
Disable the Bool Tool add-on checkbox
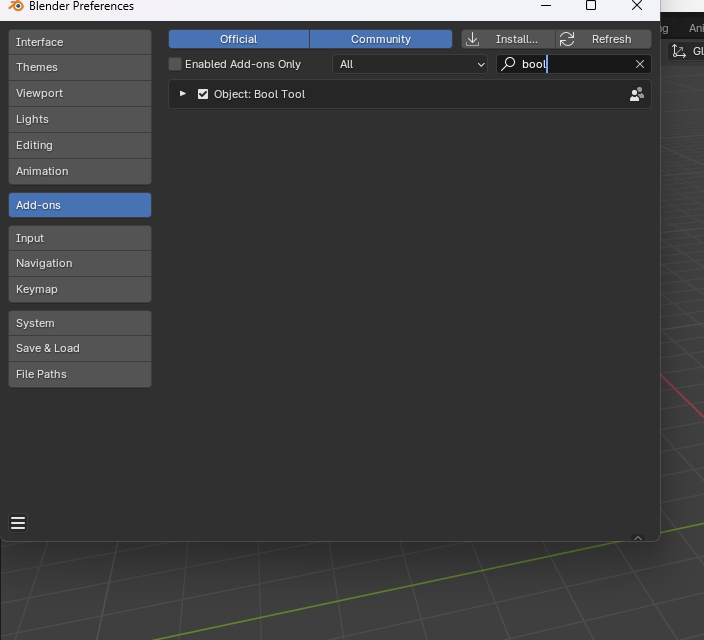(x=203, y=94)
